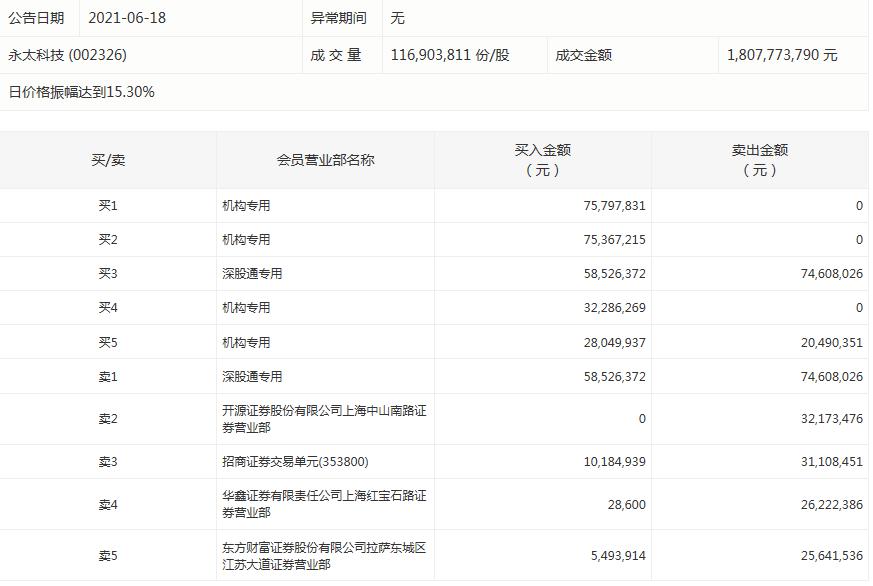Click 深股通专用 in the 卖1 row
The height and width of the screenshot is (586, 873).
coord(252,377)
